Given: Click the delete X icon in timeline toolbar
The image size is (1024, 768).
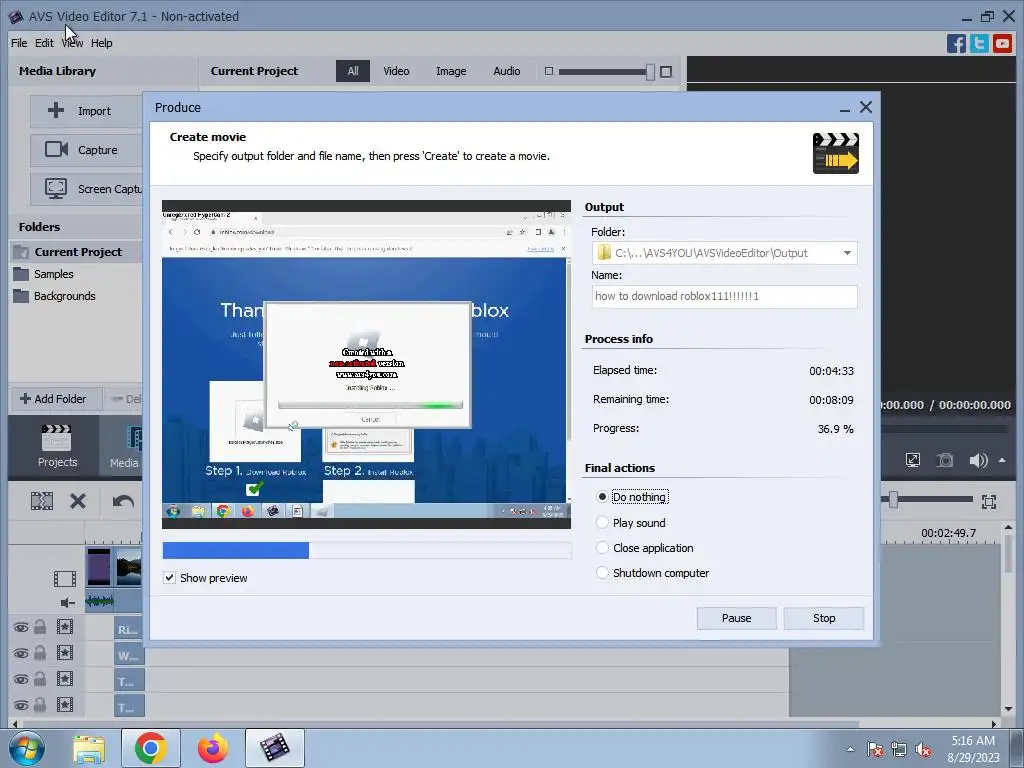Looking at the screenshot, I should [78, 501].
